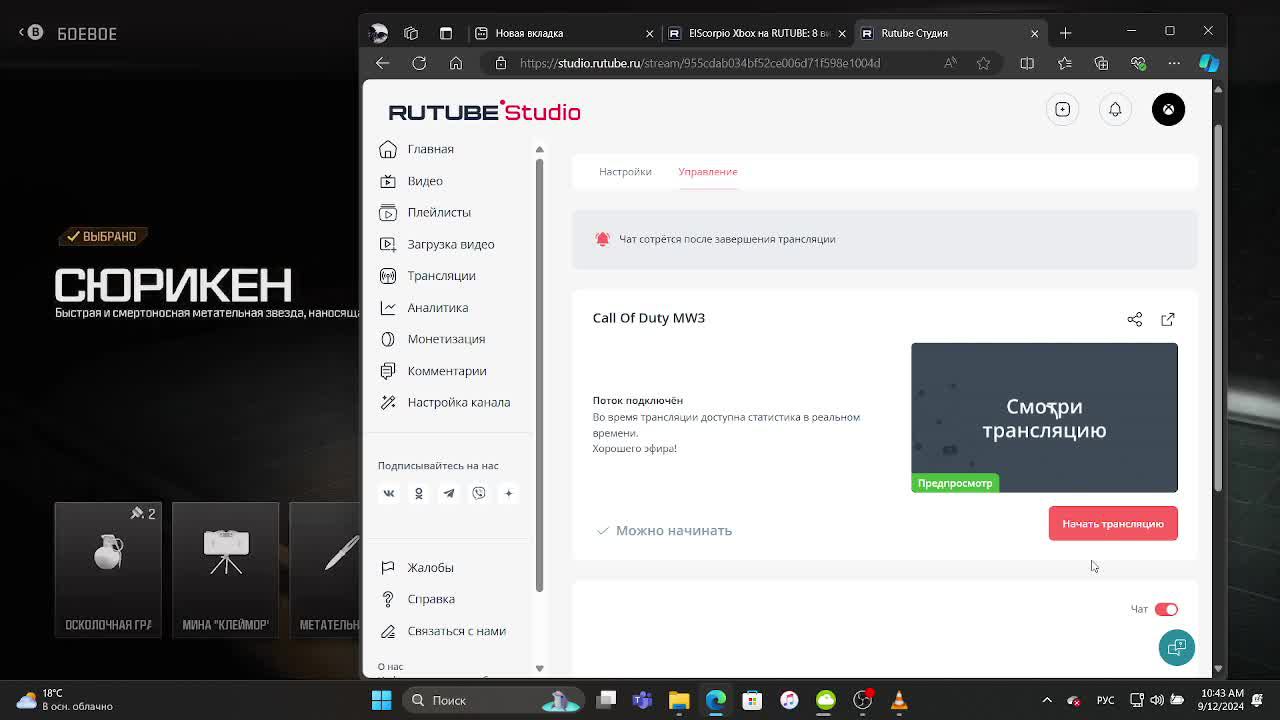This screenshot has height=720, width=1280.
Task: Open the Odnoklassniki social icon
Action: [x=419, y=493]
